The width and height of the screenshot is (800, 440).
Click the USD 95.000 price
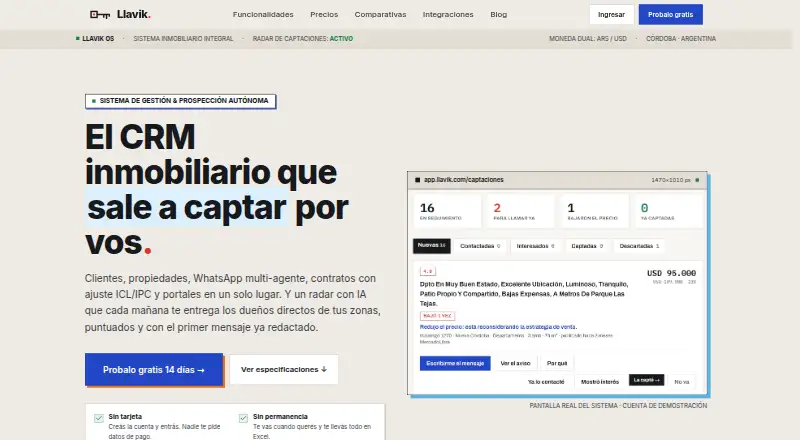click(x=671, y=273)
